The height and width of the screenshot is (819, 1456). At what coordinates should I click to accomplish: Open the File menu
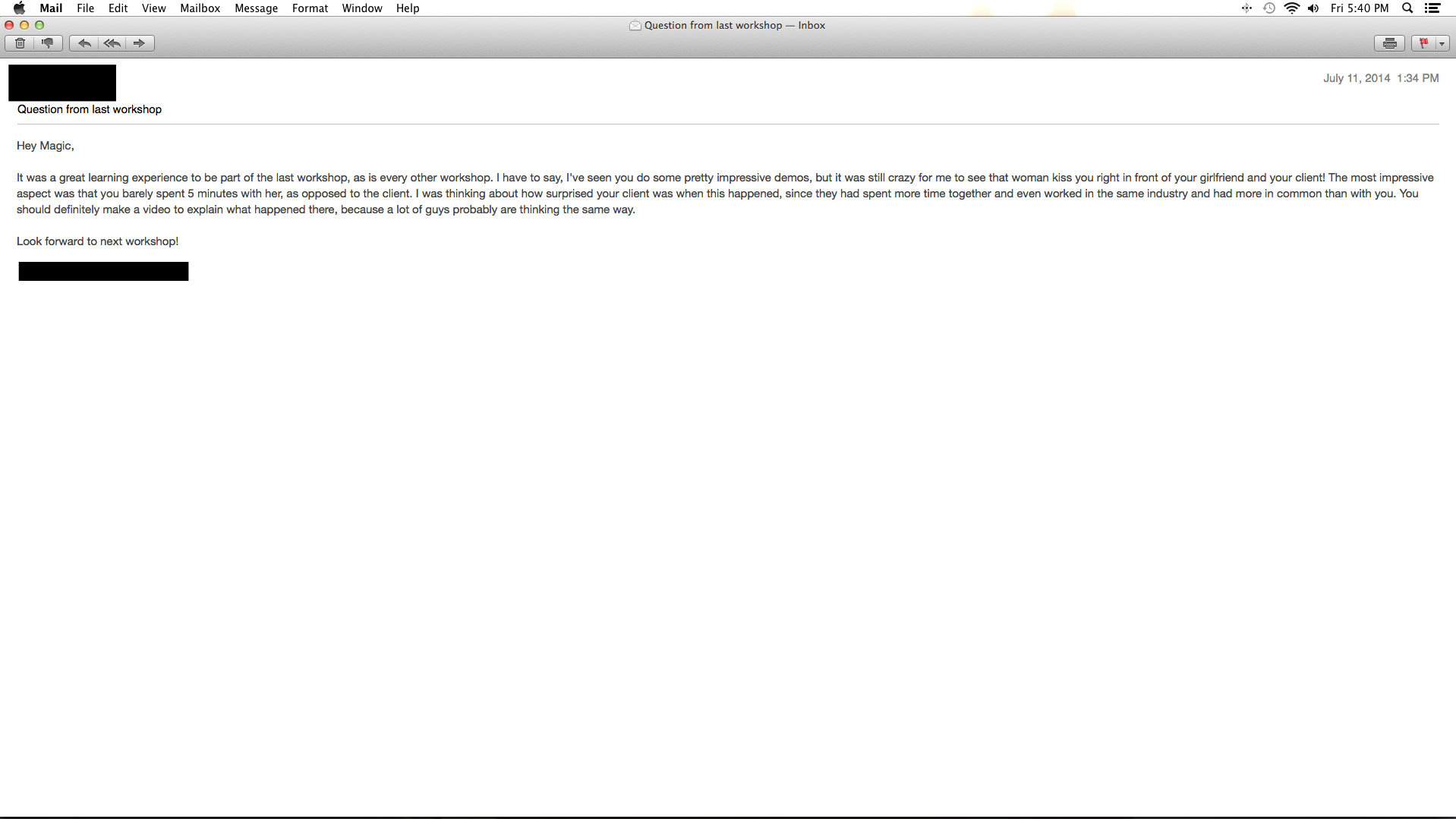pos(85,8)
